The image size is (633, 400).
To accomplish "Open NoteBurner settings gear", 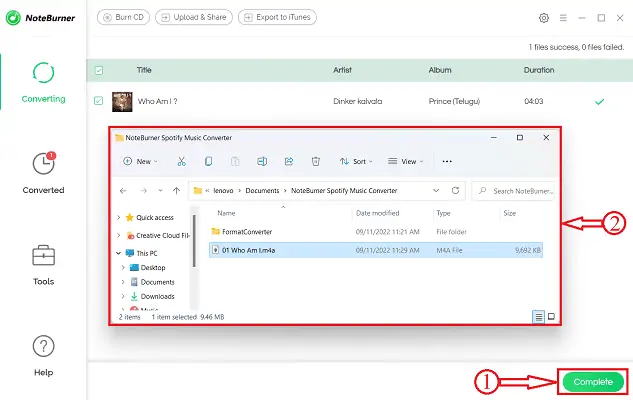I will click(x=544, y=18).
